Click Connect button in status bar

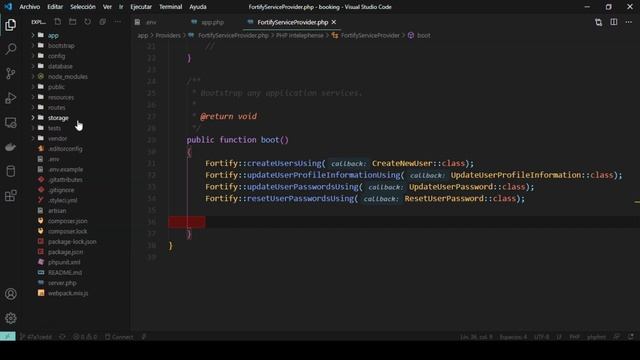pos(119,337)
